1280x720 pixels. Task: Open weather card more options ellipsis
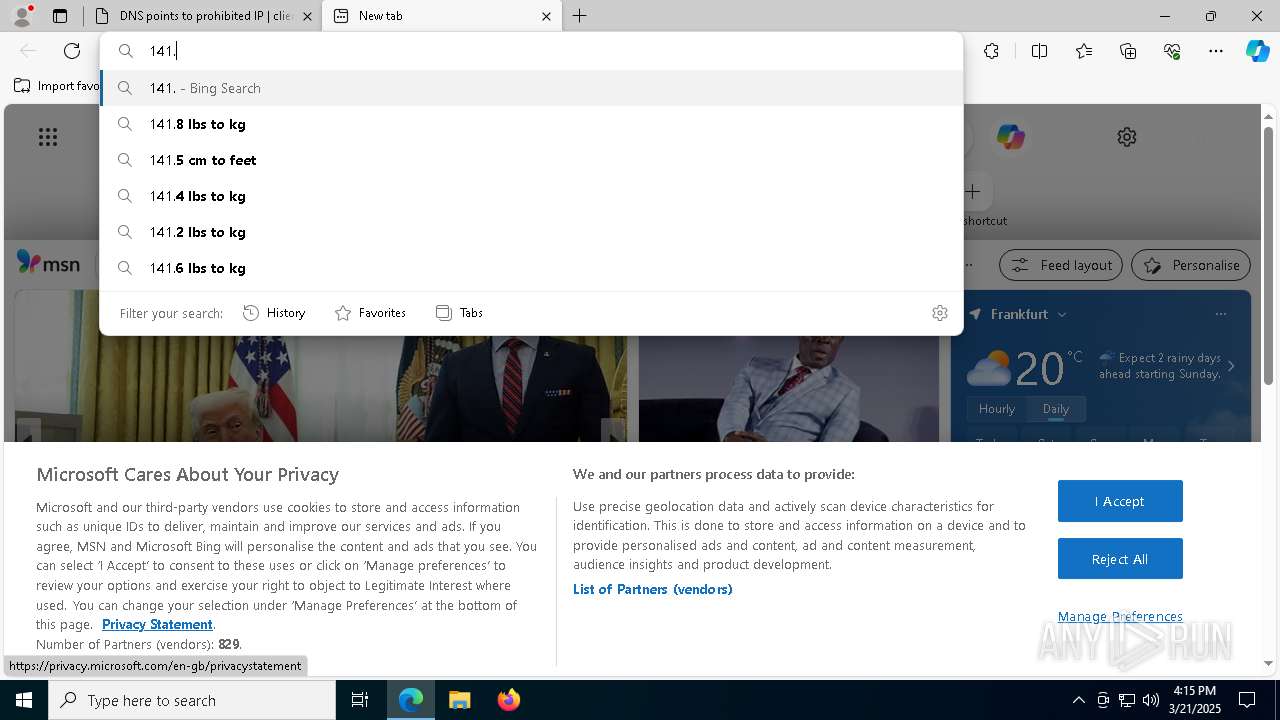pos(1221,314)
